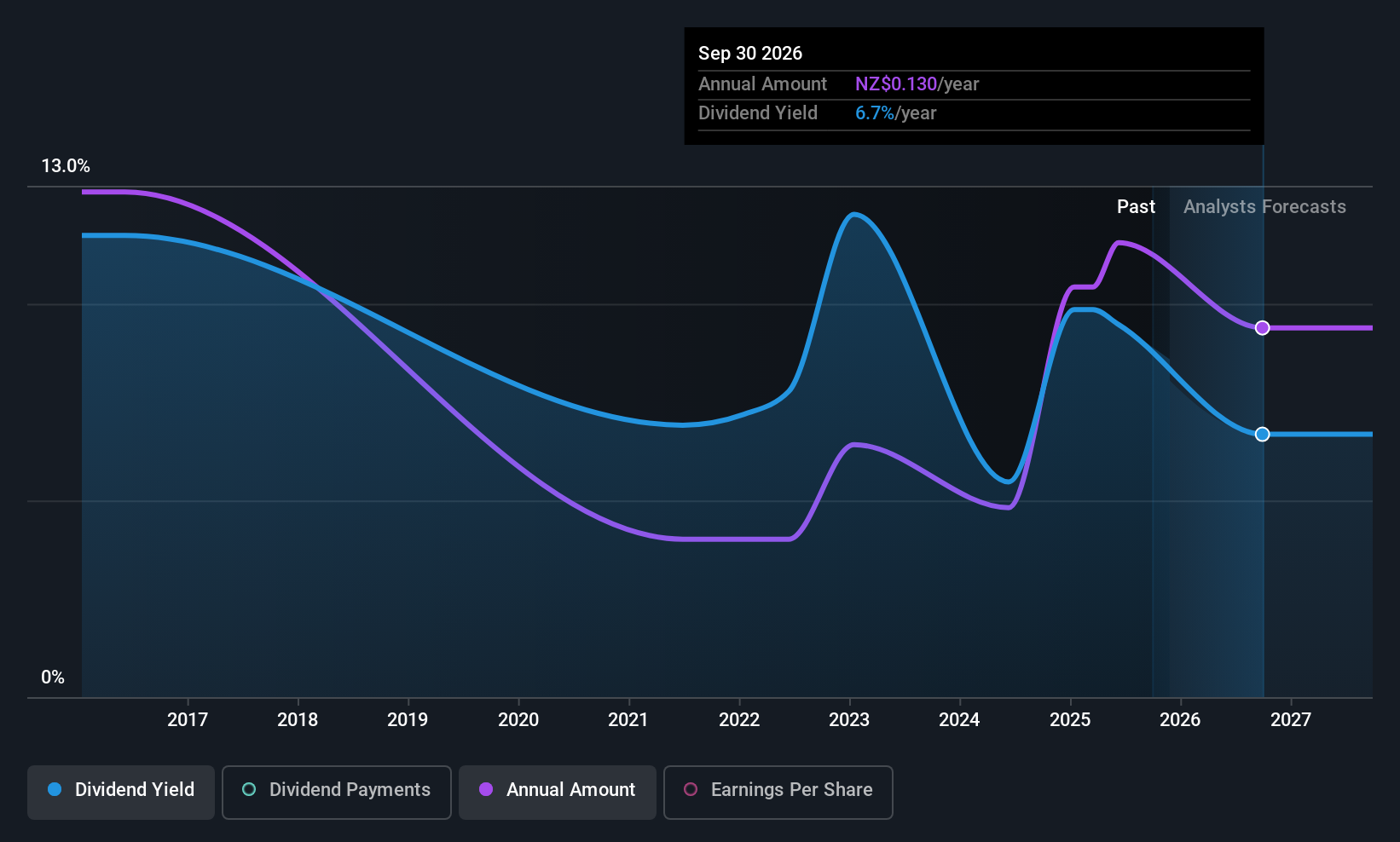Click the 13.0% axis label
This screenshot has width=1400, height=842.
click(x=65, y=166)
